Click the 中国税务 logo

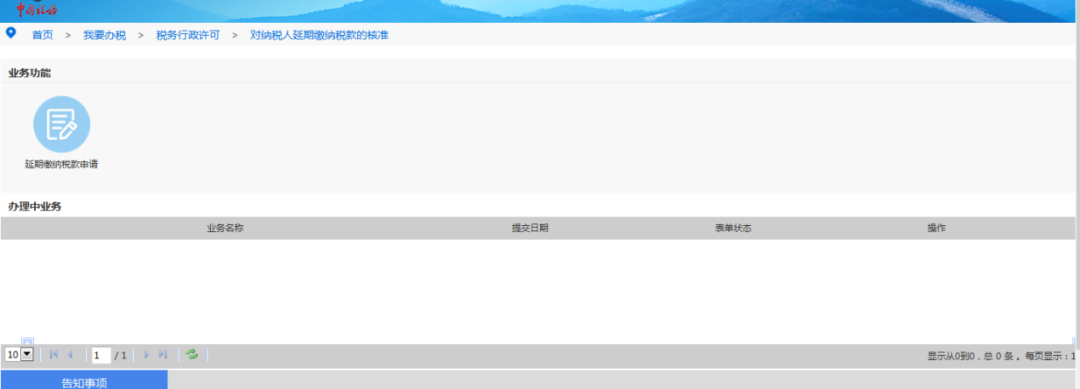click(x=37, y=9)
